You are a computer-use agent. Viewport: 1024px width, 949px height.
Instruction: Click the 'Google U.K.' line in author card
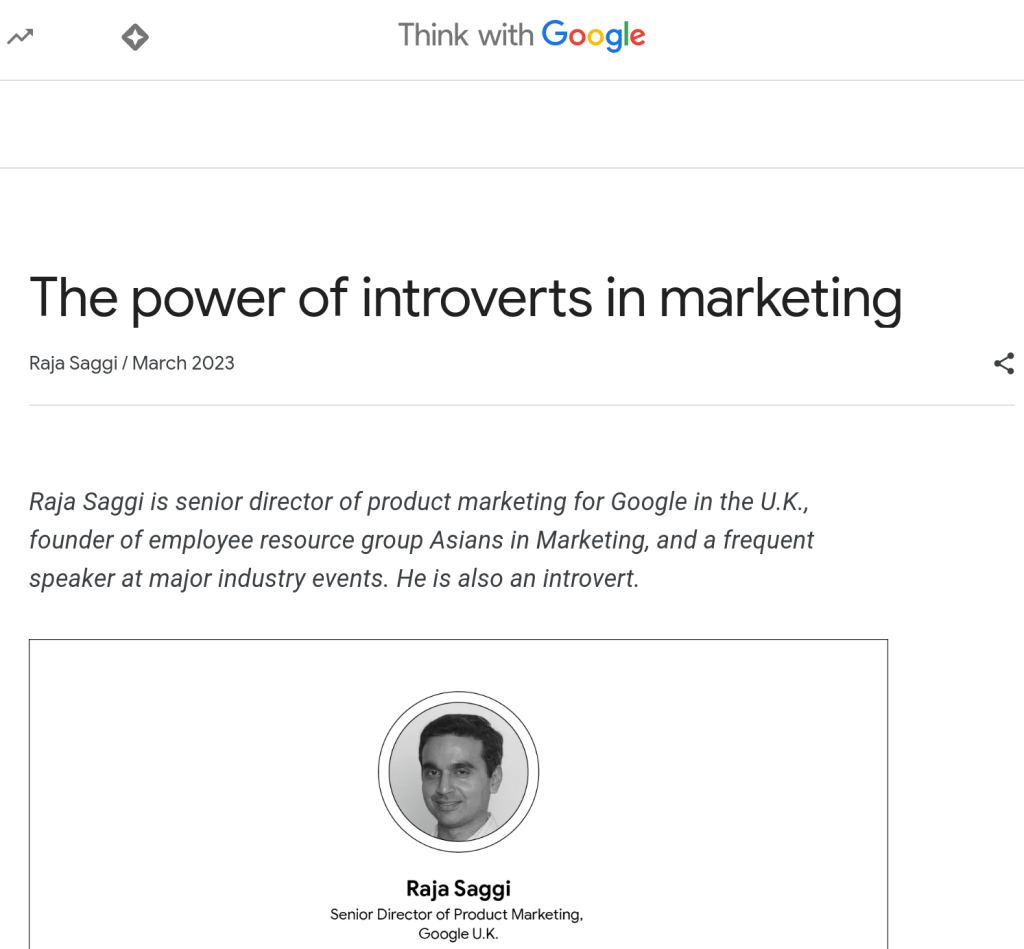tap(458, 934)
